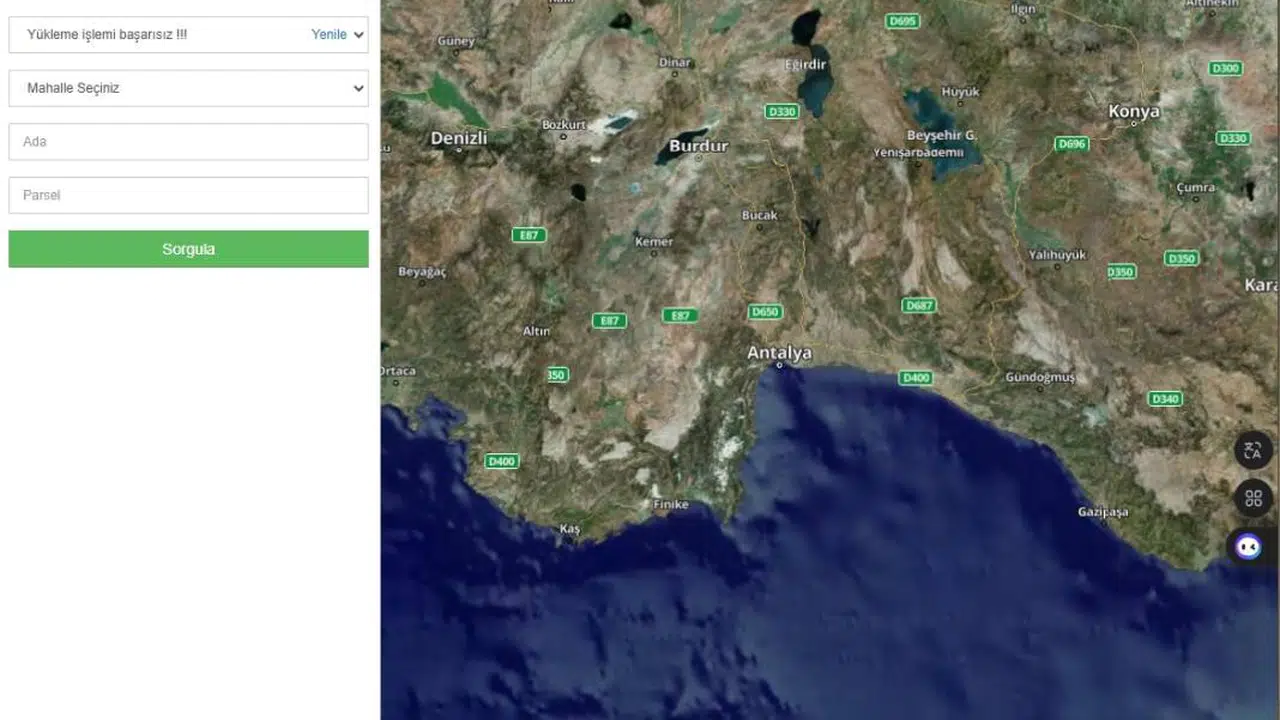Open the four-squares apps grid icon
This screenshot has width=1280, height=720.
1253,498
